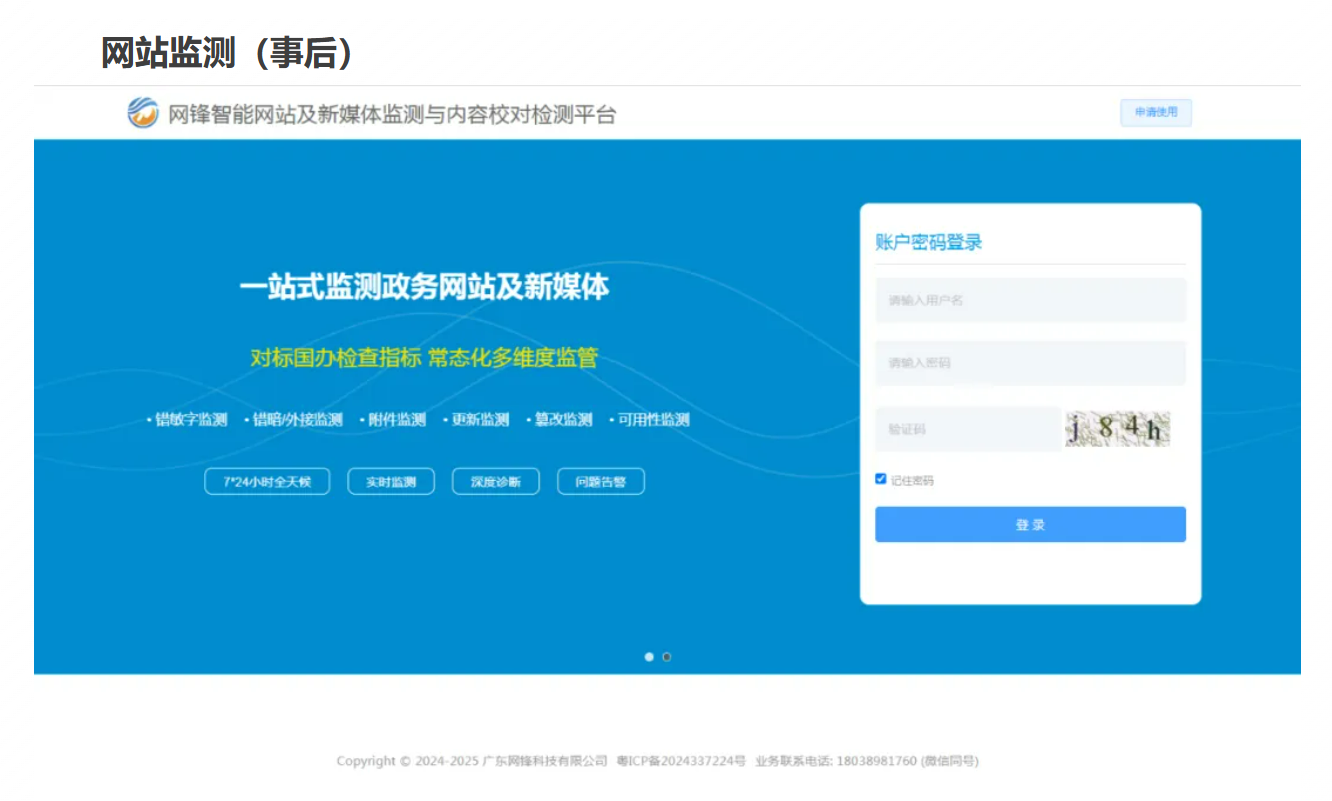
Task: Focus the 请输入用户名 username field
Action: click(1030, 300)
